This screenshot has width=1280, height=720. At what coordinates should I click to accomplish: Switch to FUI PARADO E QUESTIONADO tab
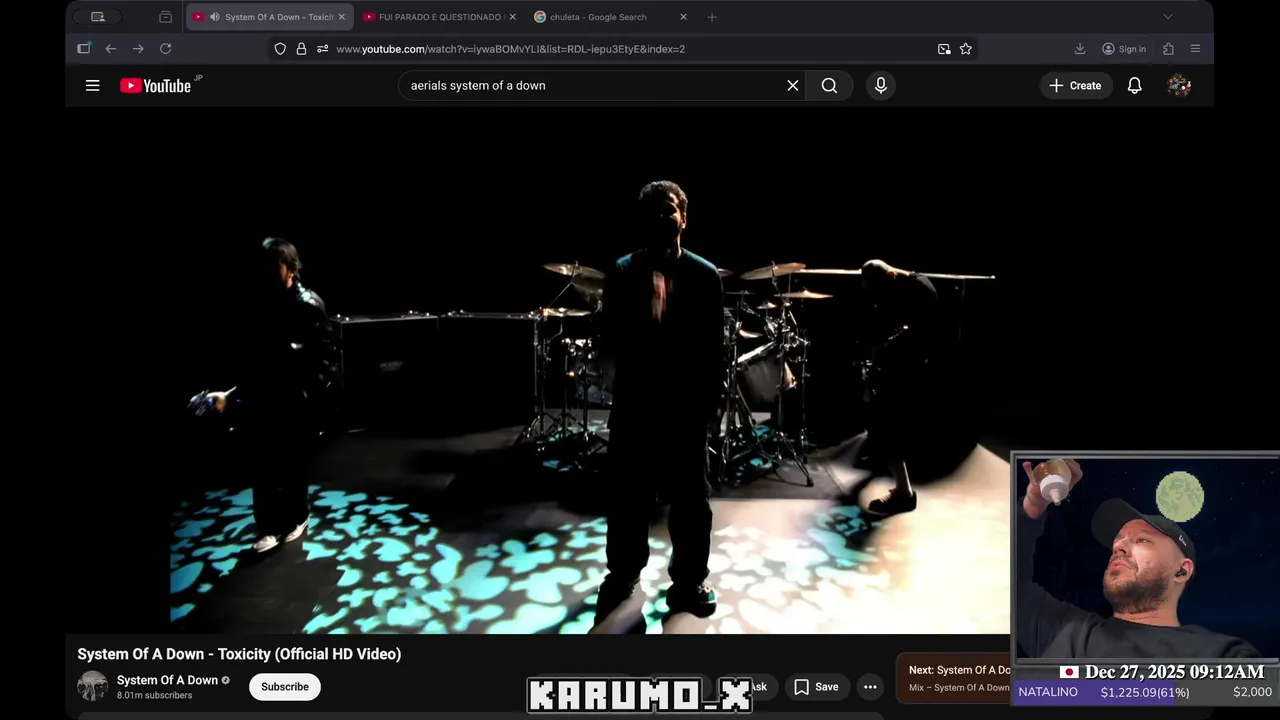[x=440, y=17]
